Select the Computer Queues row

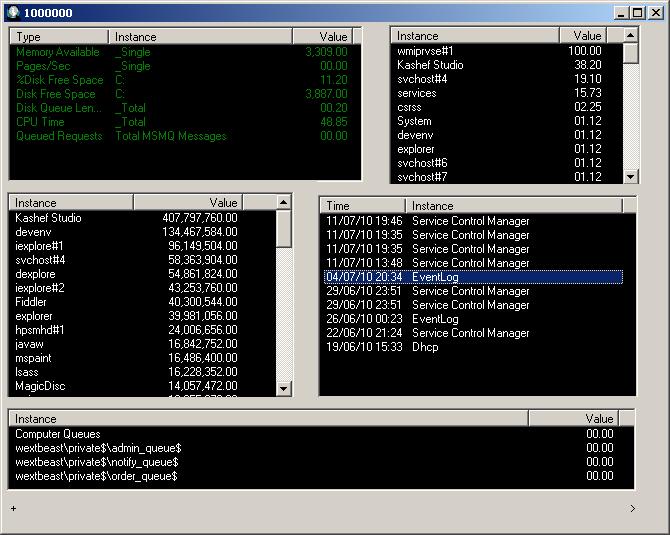click(x=58, y=434)
